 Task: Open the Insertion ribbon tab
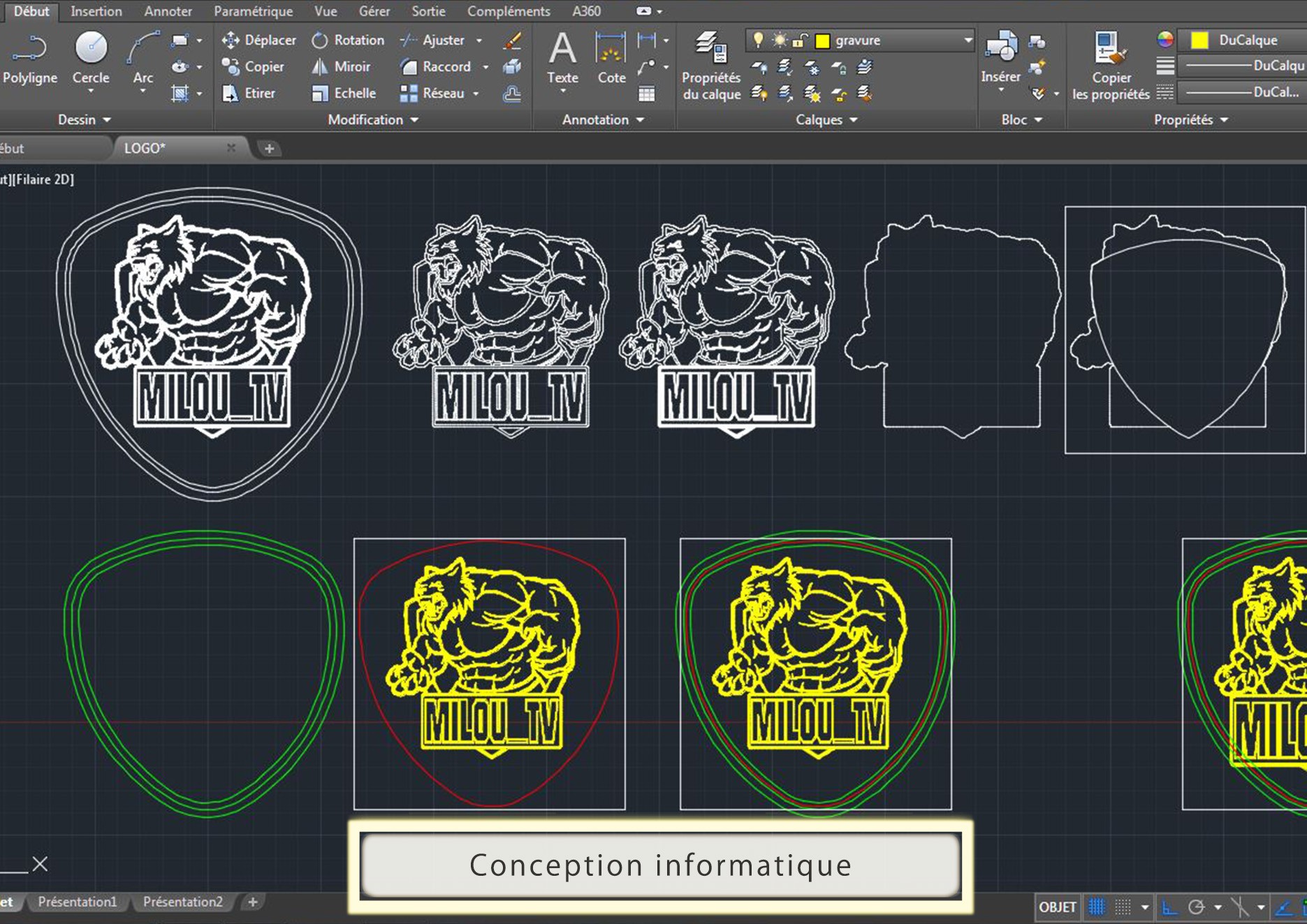tap(96, 11)
